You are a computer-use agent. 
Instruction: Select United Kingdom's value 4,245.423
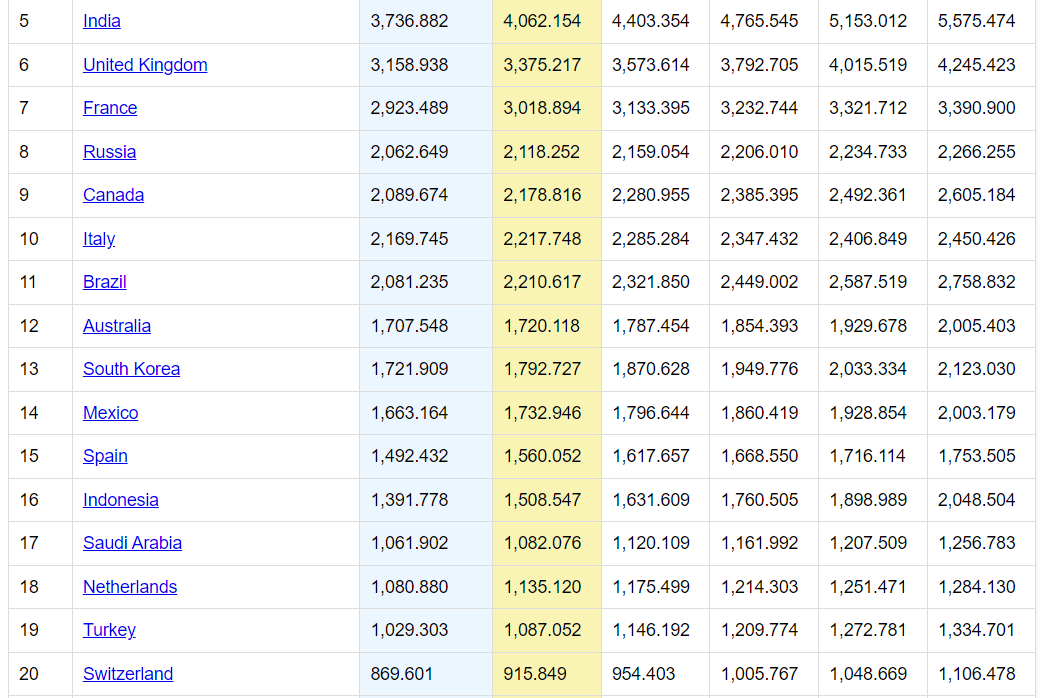click(976, 65)
